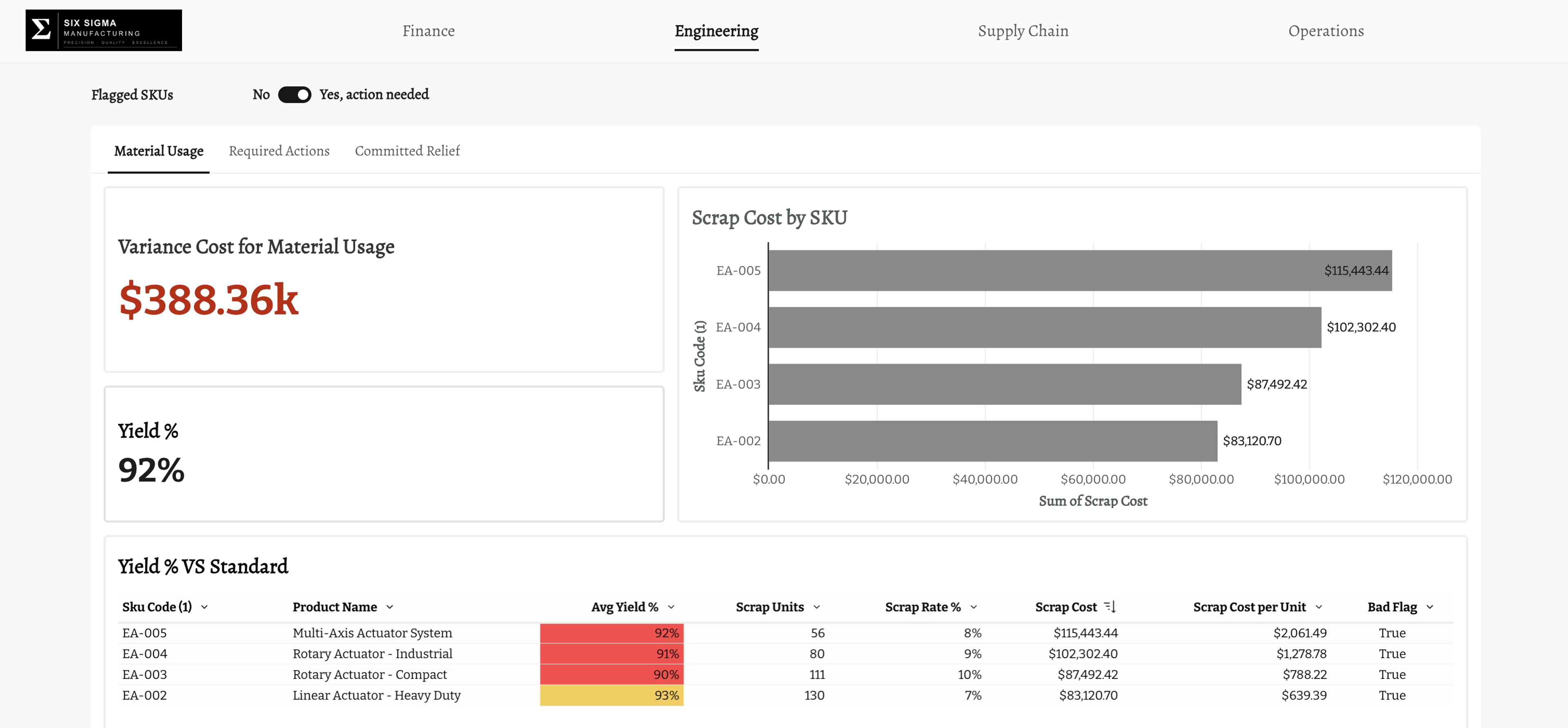Select the EA-002 scrap cost bar
The width and height of the screenshot is (1568, 728).
(x=993, y=441)
